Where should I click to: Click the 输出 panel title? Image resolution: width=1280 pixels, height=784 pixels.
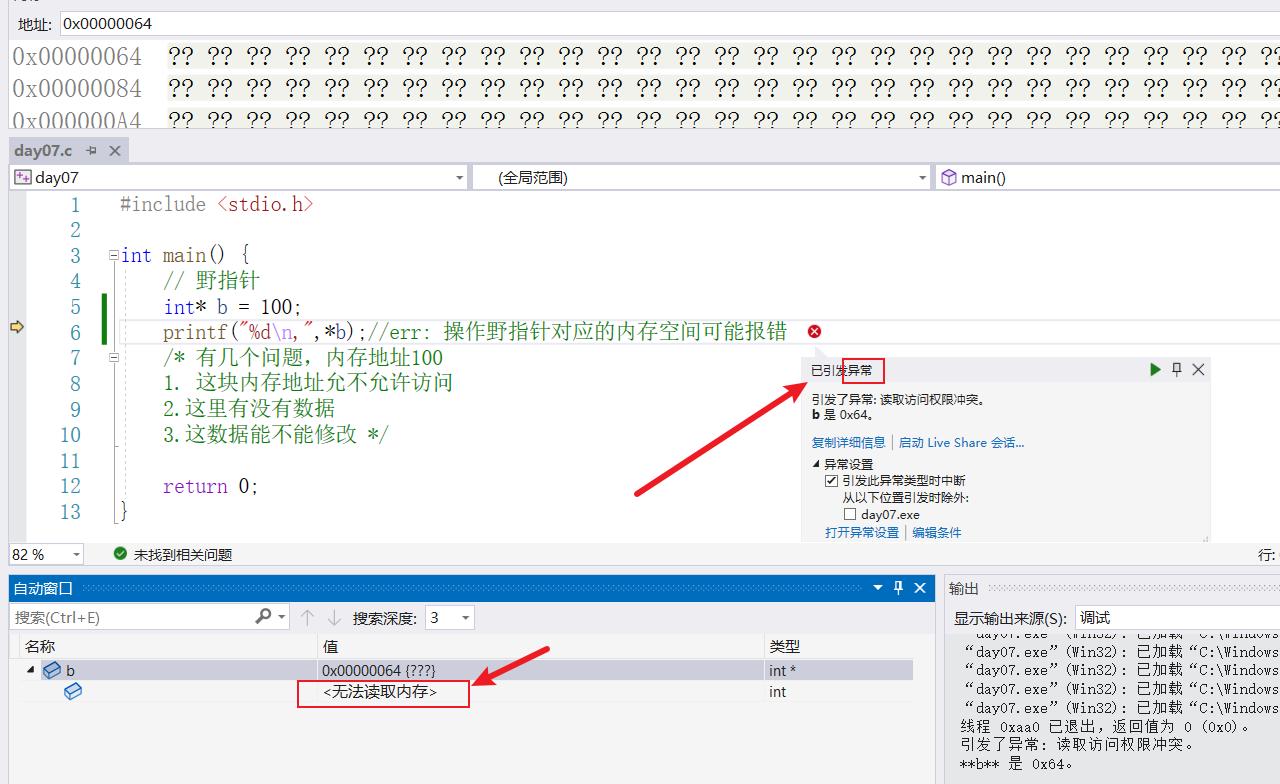(x=964, y=588)
